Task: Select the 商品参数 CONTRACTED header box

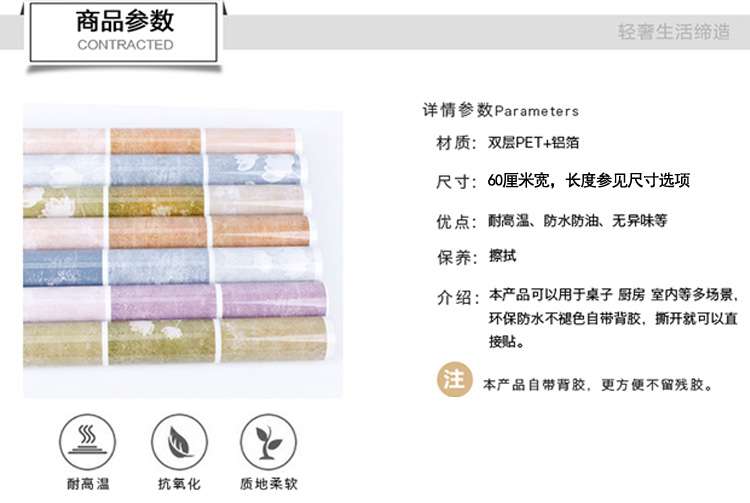Action: pos(124,32)
